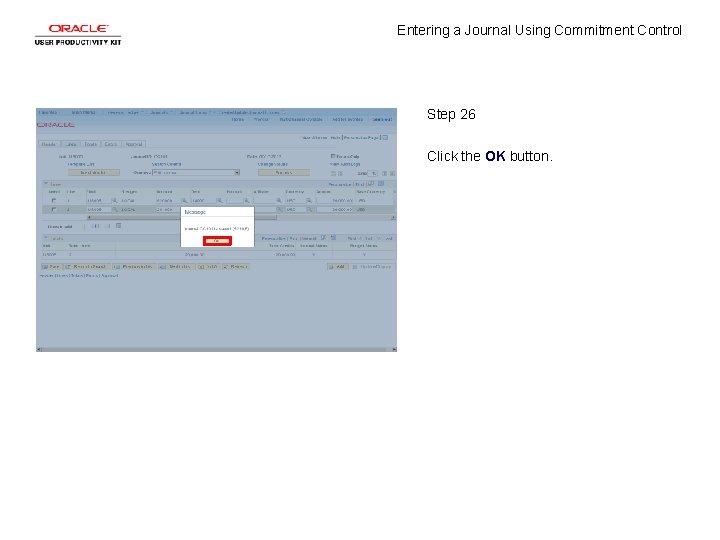The height and width of the screenshot is (540, 720).
Task: Click the Help link
Action: pyautogui.click(x=335, y=138)
